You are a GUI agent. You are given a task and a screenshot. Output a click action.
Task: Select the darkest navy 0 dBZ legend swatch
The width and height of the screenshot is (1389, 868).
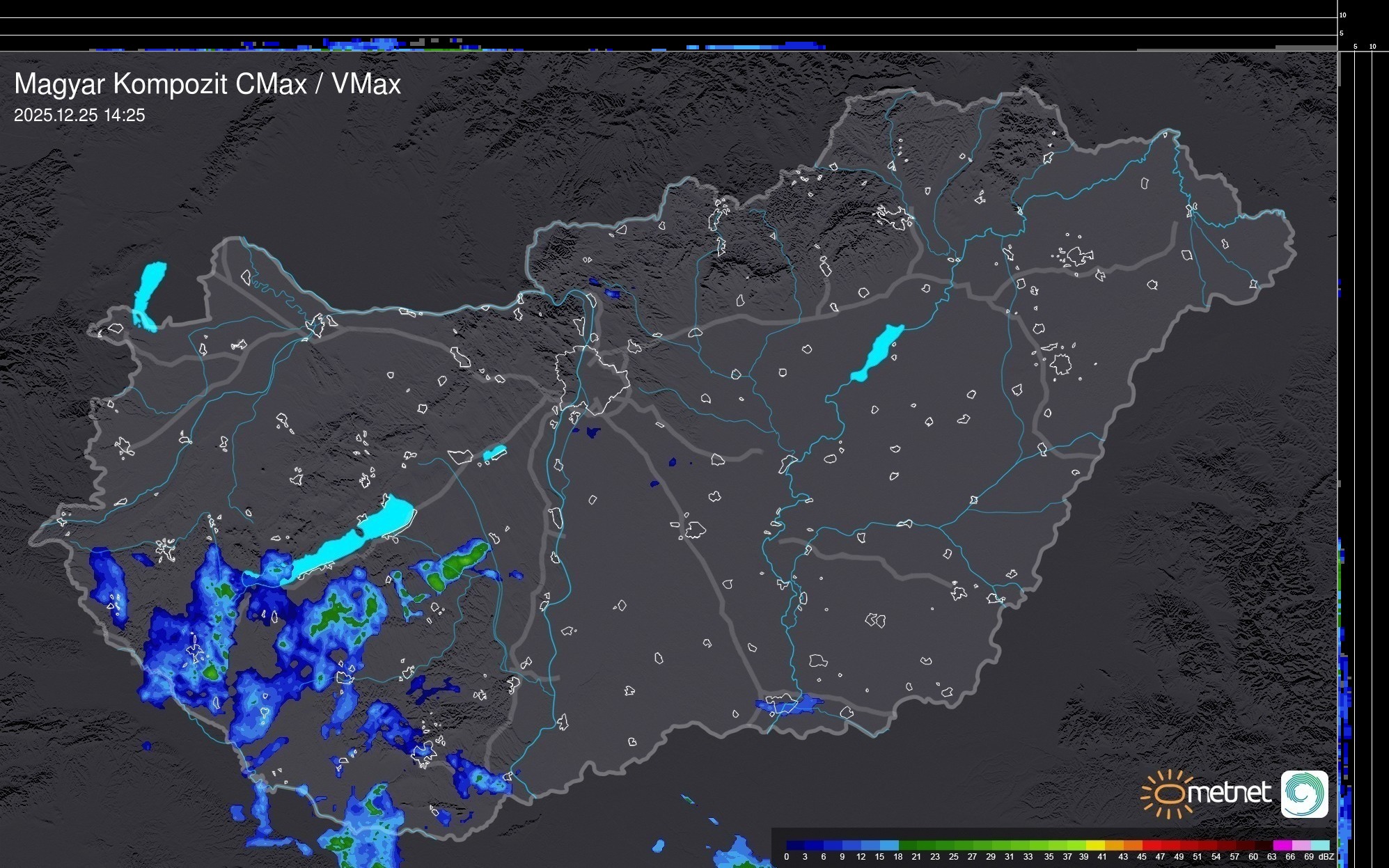795,845
